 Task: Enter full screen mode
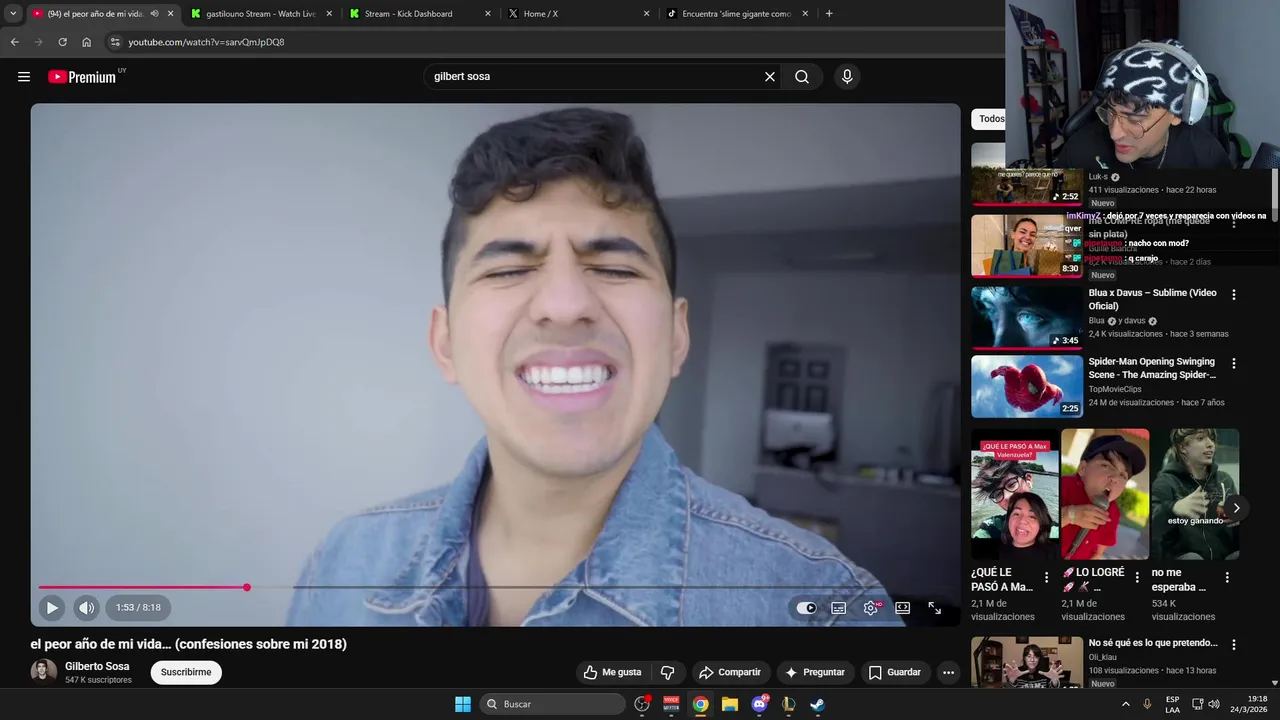point(934,608)
